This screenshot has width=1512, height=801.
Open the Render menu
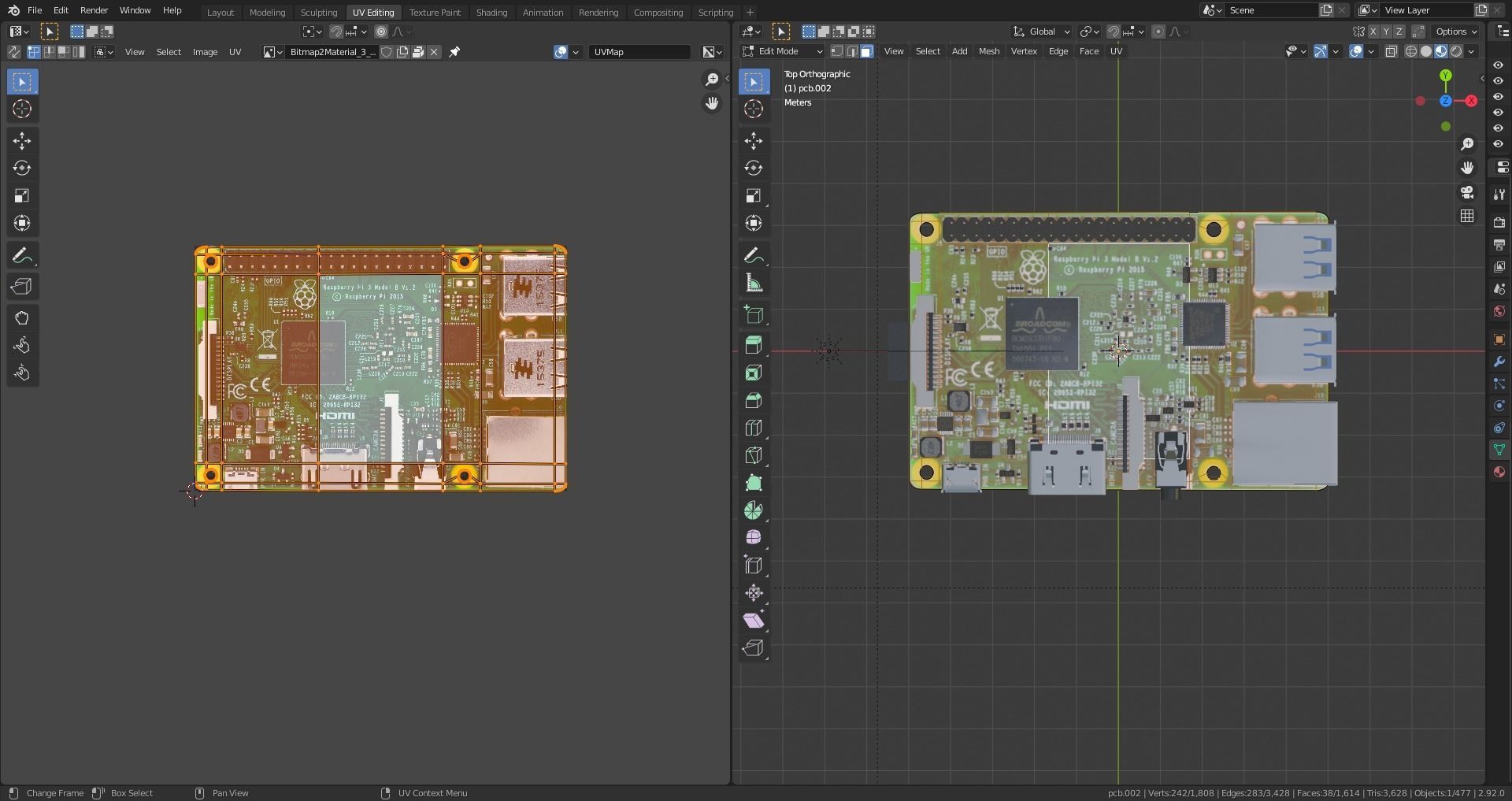(94, 10)
